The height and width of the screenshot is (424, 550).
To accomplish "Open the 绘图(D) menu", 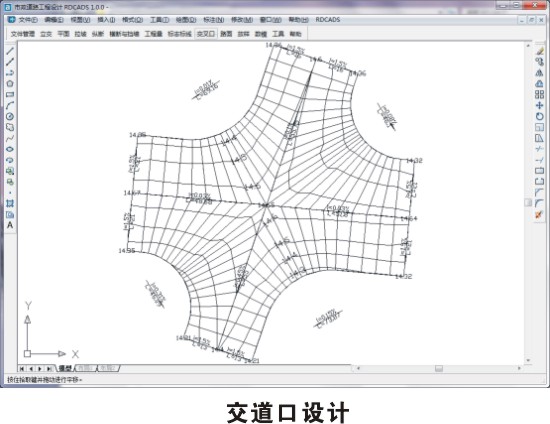I will [186, 20].
